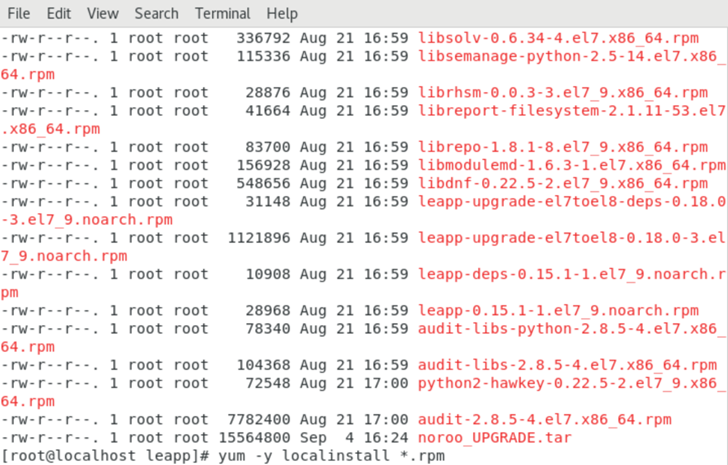This screenshot has width=728, height=465.
Task: Click the librepo-1.8.1-8.el7_9.x86_64.rpm filename
Action: click(563, 147)
